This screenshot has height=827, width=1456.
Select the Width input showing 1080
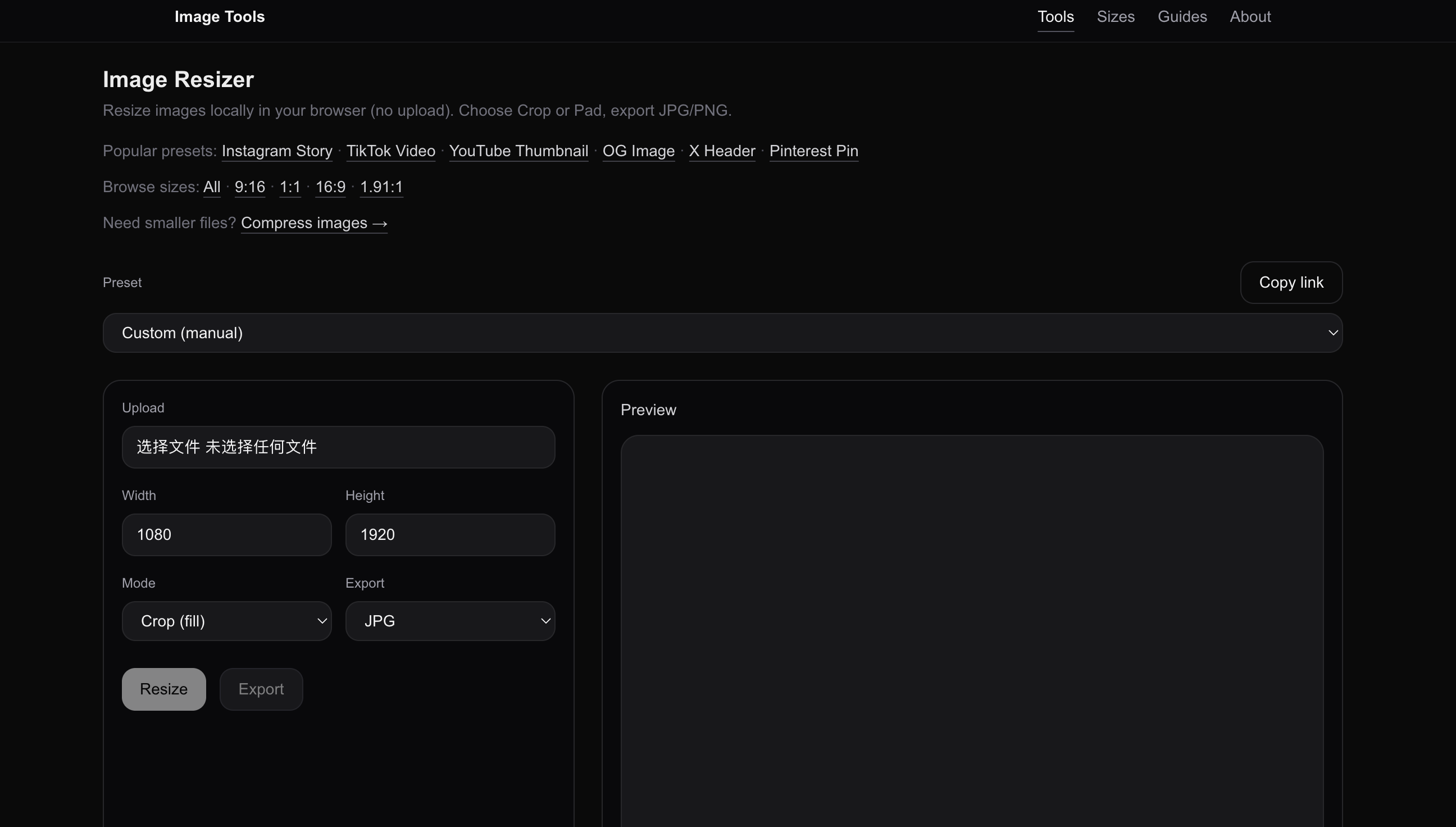(226, 534)
